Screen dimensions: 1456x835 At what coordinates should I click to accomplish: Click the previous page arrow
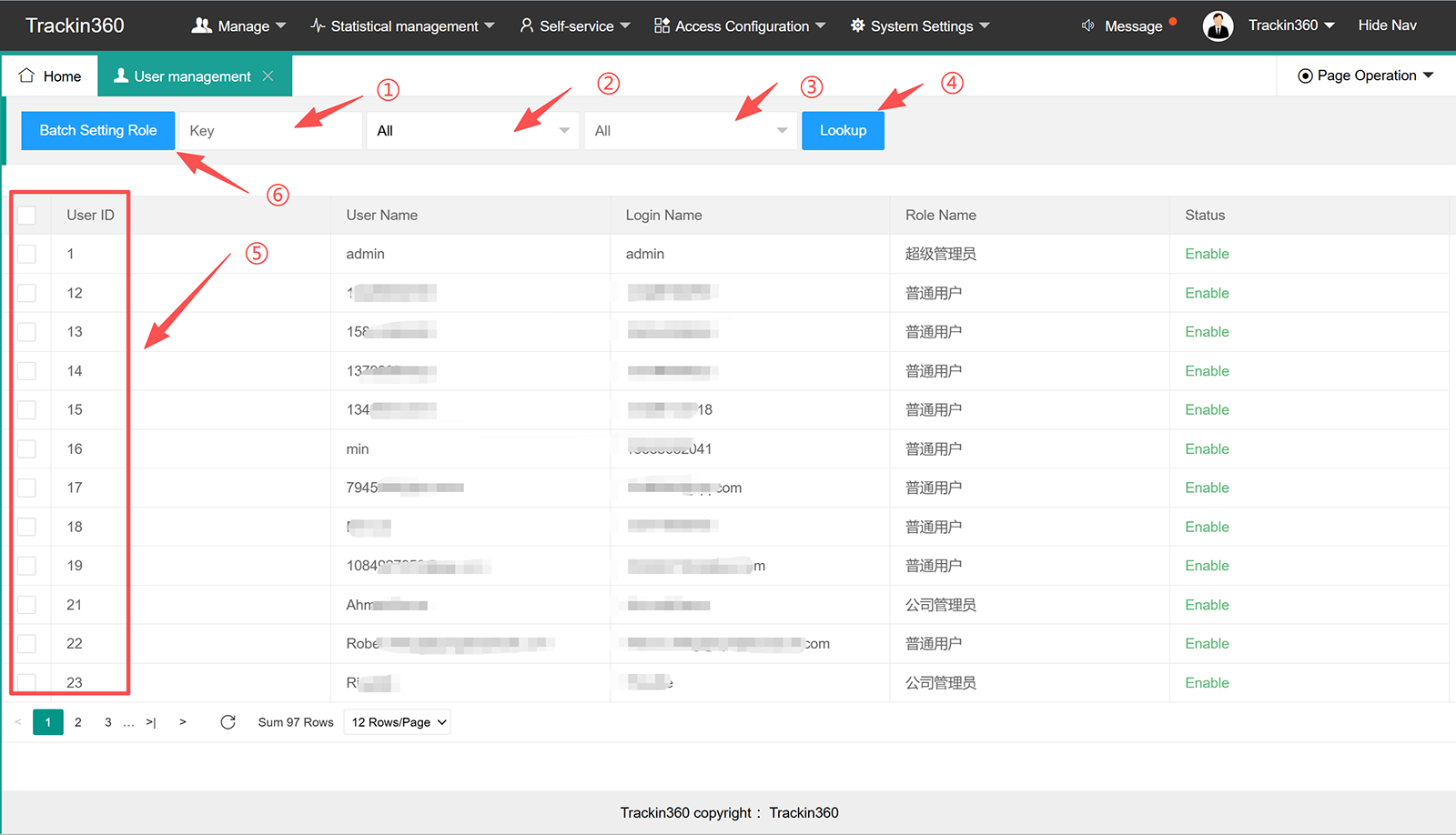pyautogui.click(x=18, y=722)
